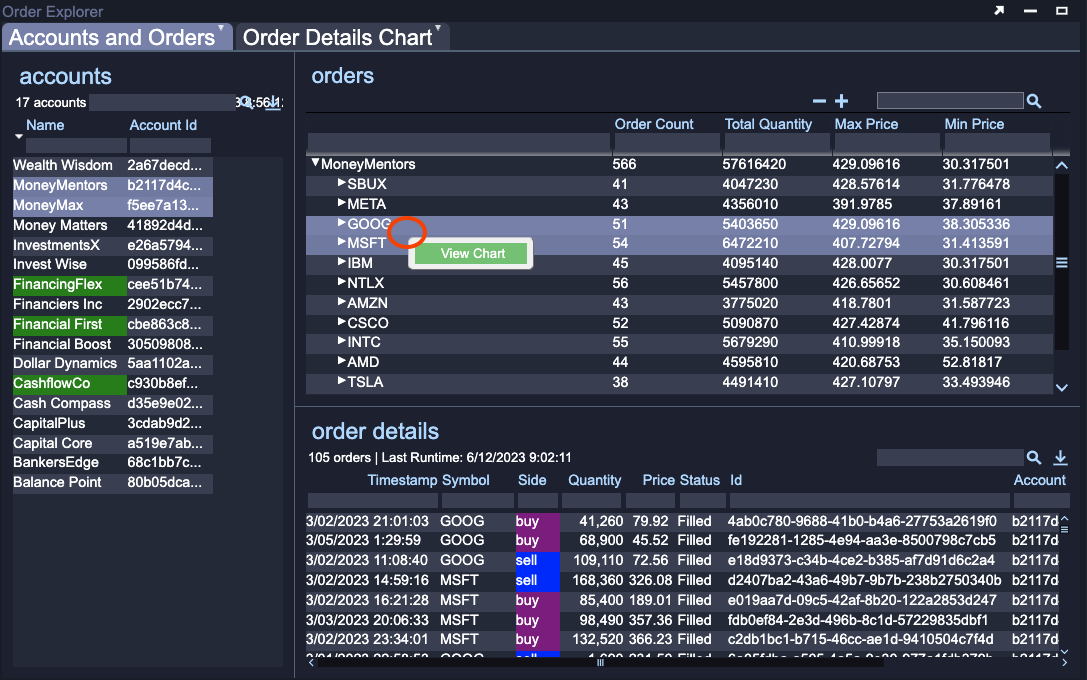Click the orders search text field
The image size is (1087, 680).
pos(949,101)
